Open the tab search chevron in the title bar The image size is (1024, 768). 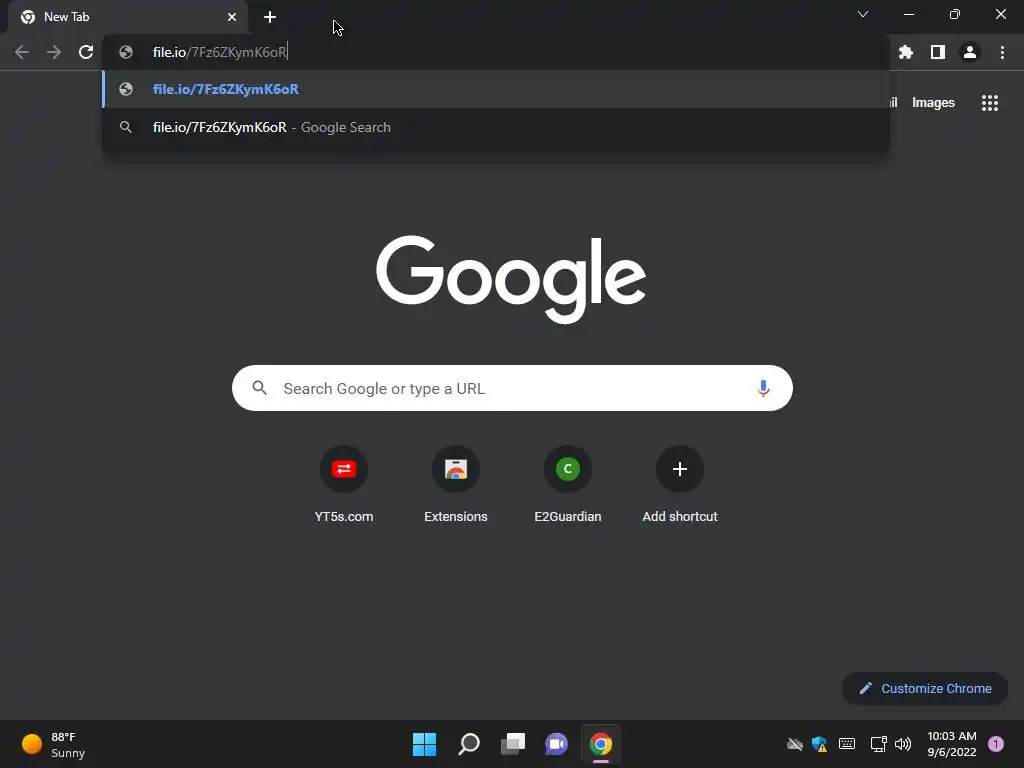(863, 14)
